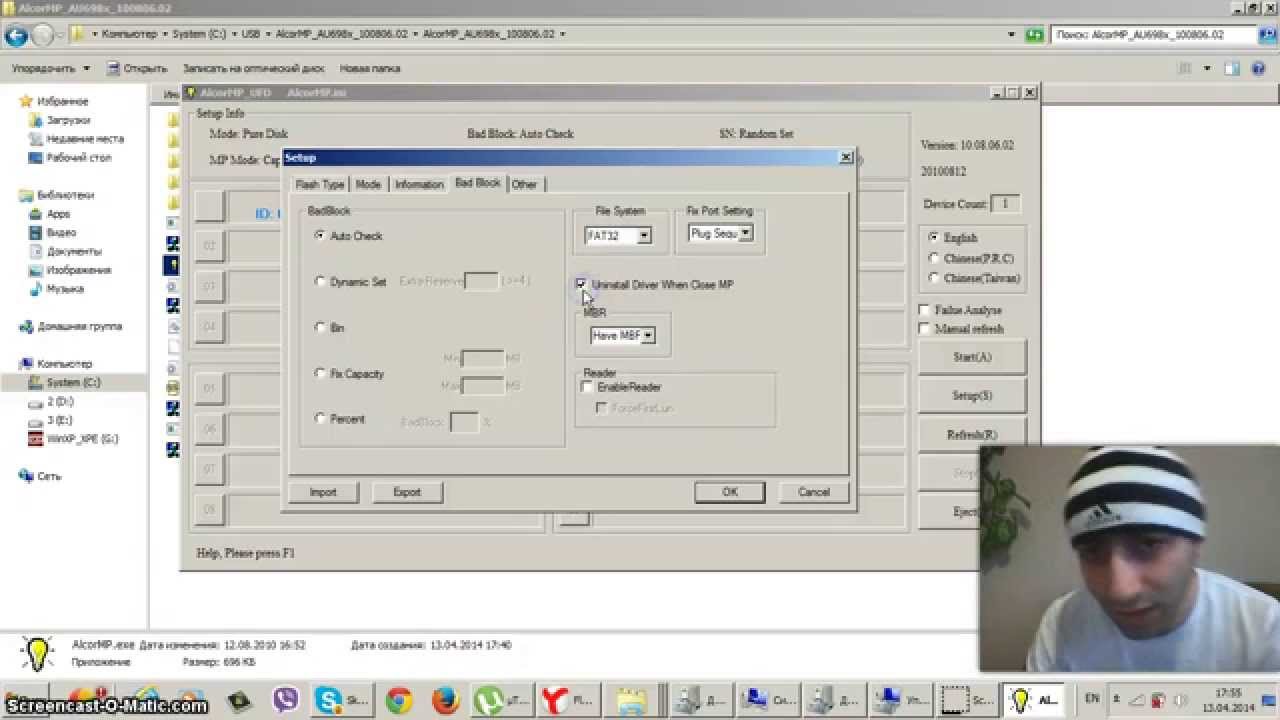The image size is (1280, 720).
Task: Select Percent bad block option
Action: [320, 419]
